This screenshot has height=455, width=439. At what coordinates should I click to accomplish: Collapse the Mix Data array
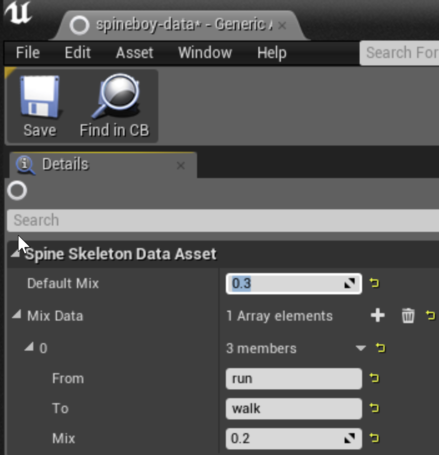pyautogui.click(x=17, y=314)
